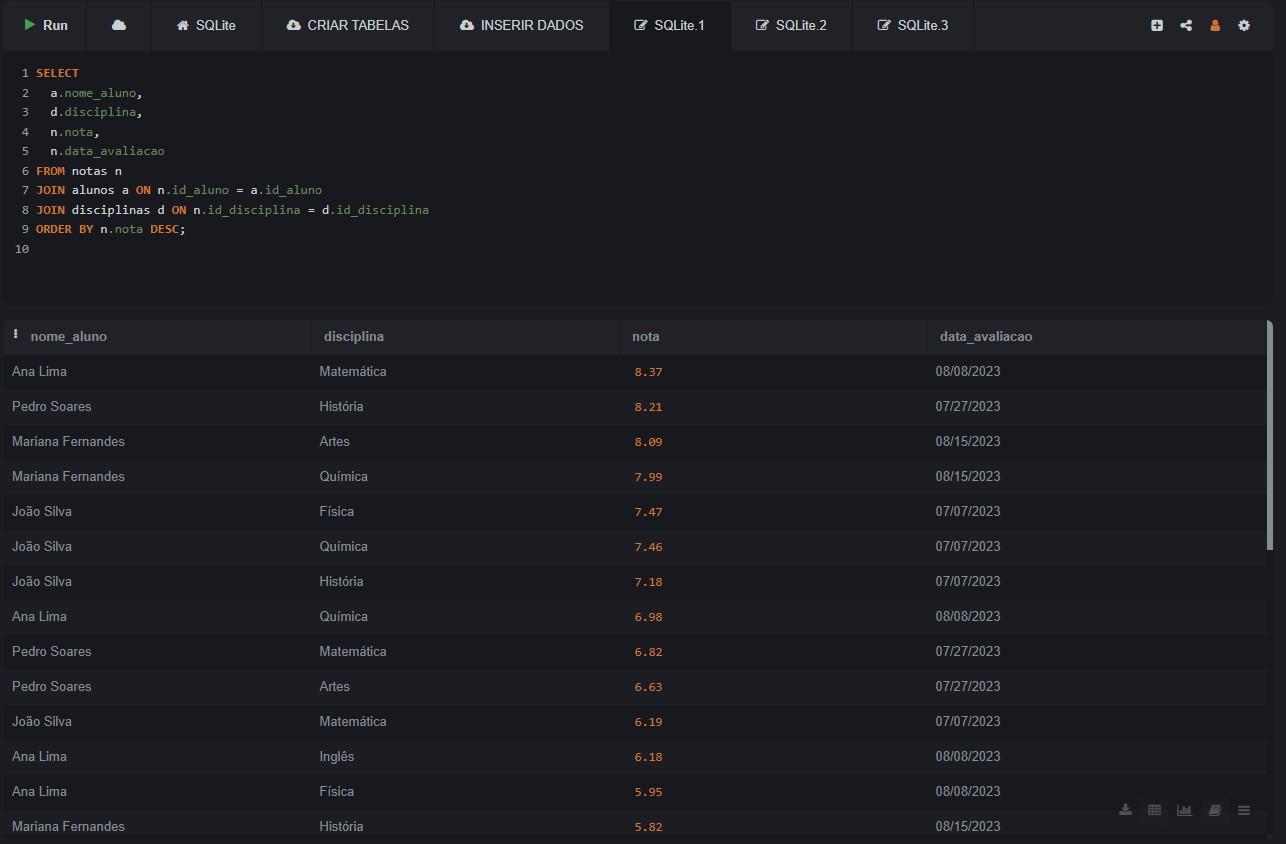Viewport: 1286px width, 844px height.
Task: Sort by the disciplina column header
Action: [x=354, y=337]
